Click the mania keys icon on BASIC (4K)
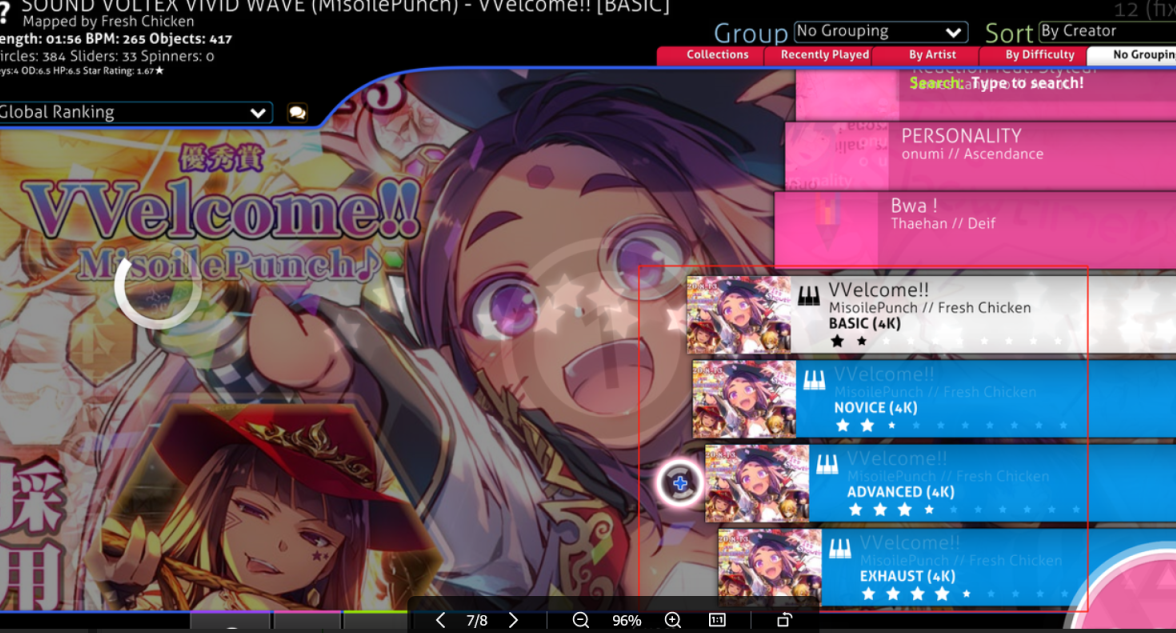The width and height of the screenshot is (1176, 633). [x=808, y=297]
